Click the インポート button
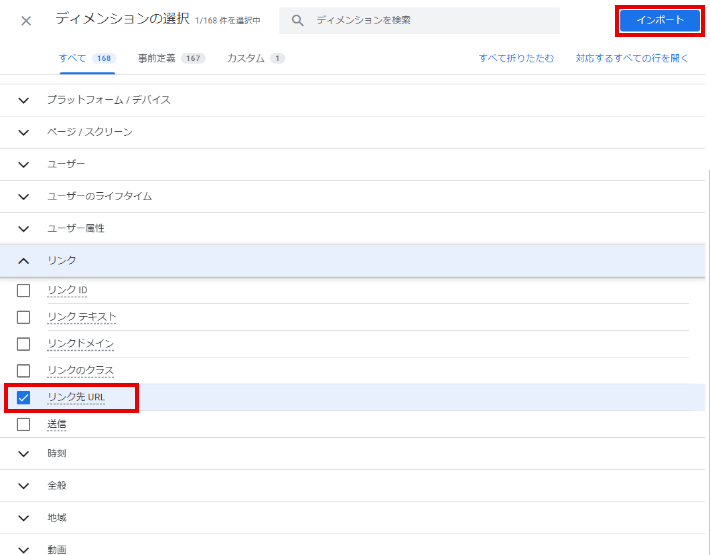The height and width of the screenshot is (555, 710). pos(660,20)
